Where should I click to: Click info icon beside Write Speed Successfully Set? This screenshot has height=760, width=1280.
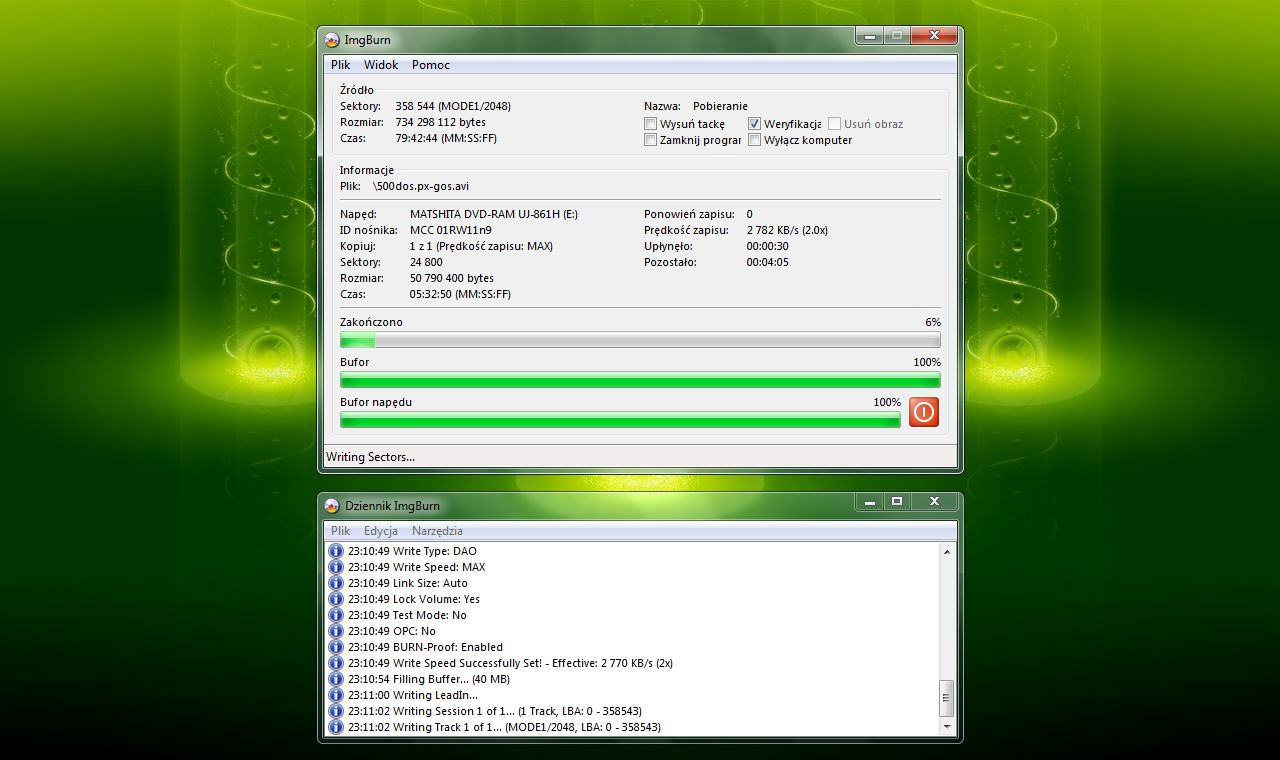pyautogui.click(x=336, y=663)
